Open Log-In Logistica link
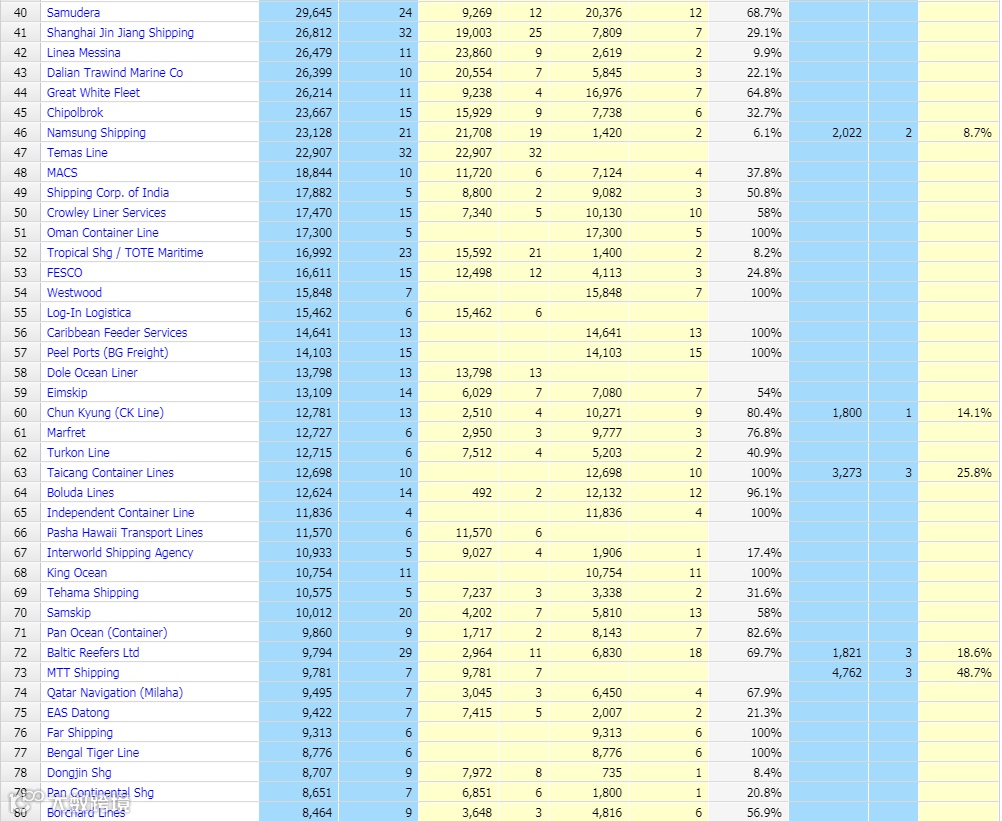1002x821 pixels. pyautogui.click(x=89, y=312)
